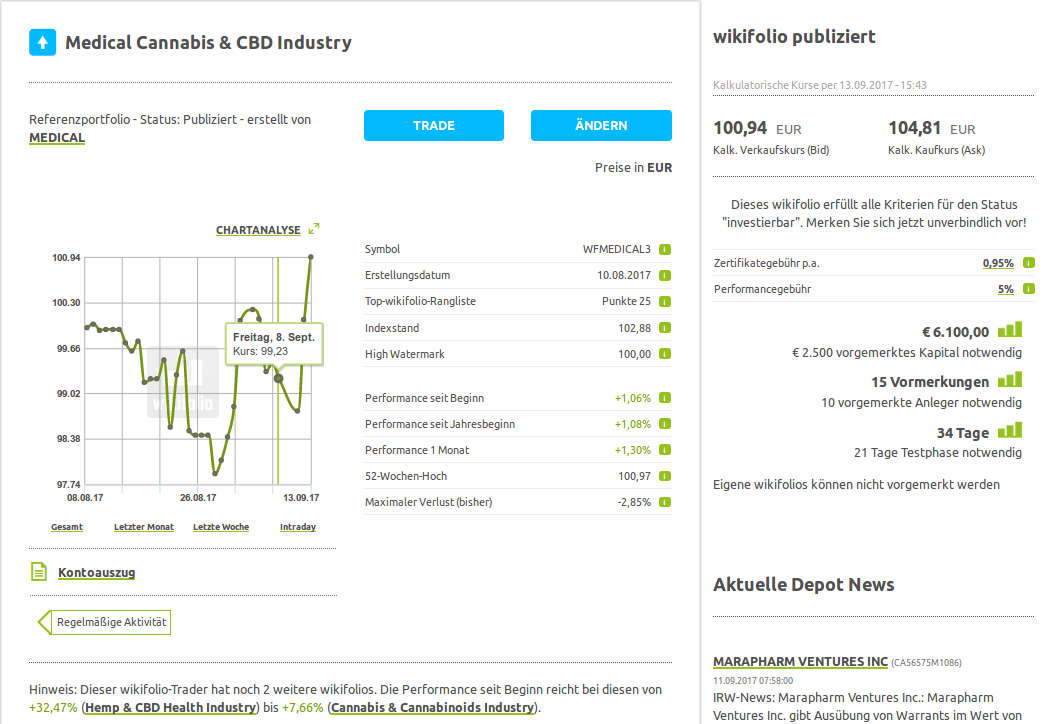
Task: Click the Regelmäßige Aktivität tag
Action: tap(111, 622)
